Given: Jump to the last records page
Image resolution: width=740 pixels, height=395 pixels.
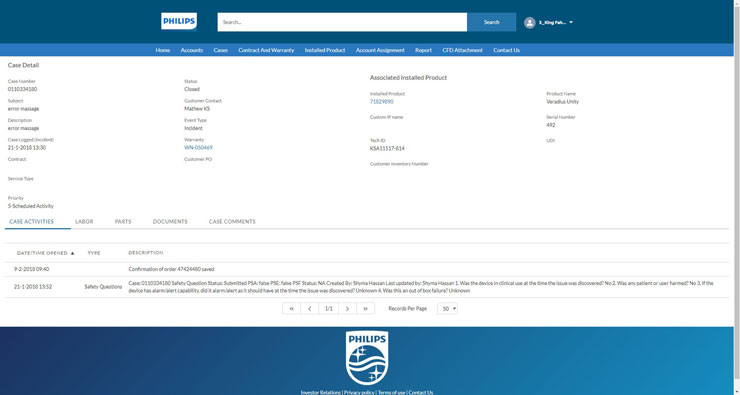Looking at the screenshot, I should [x=365, y=309].
